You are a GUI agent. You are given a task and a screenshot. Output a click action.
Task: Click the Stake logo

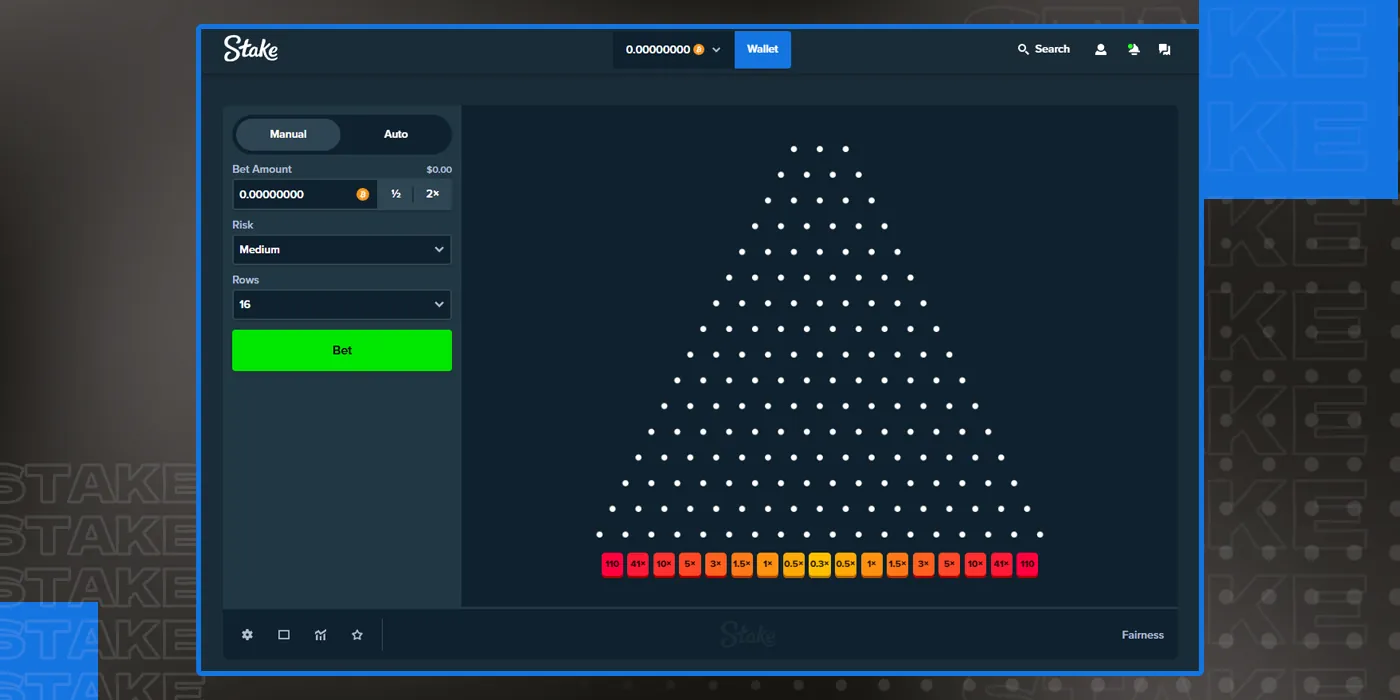[251, 48]
